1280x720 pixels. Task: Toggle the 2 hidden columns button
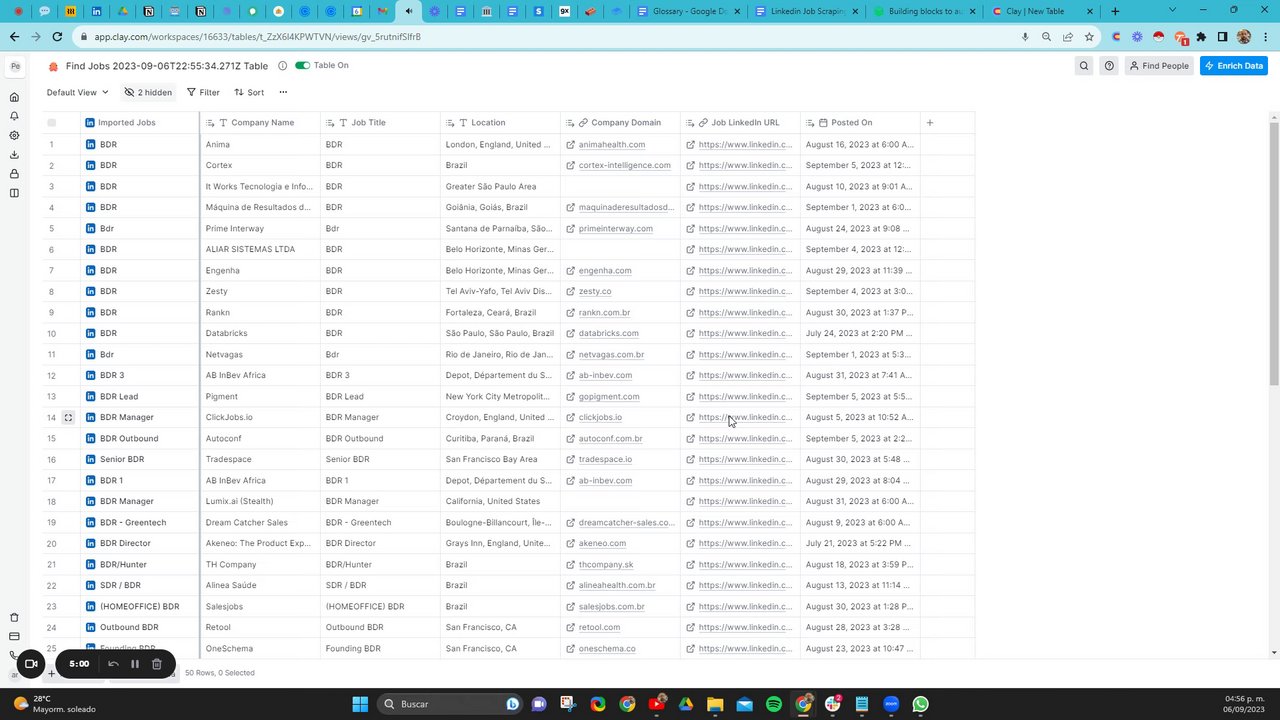click(x=148, y=92)
